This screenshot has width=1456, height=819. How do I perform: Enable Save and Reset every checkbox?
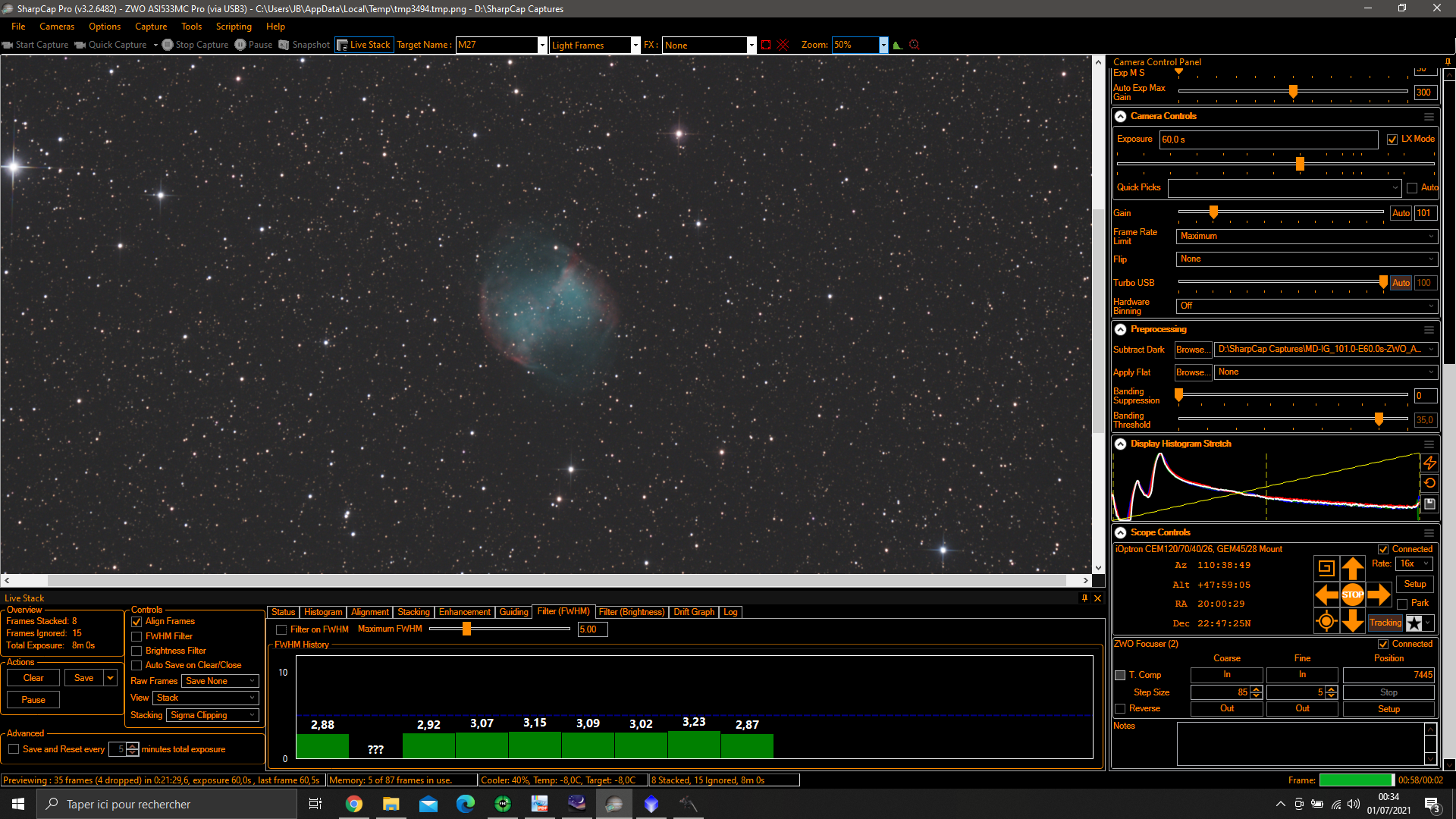14,749
